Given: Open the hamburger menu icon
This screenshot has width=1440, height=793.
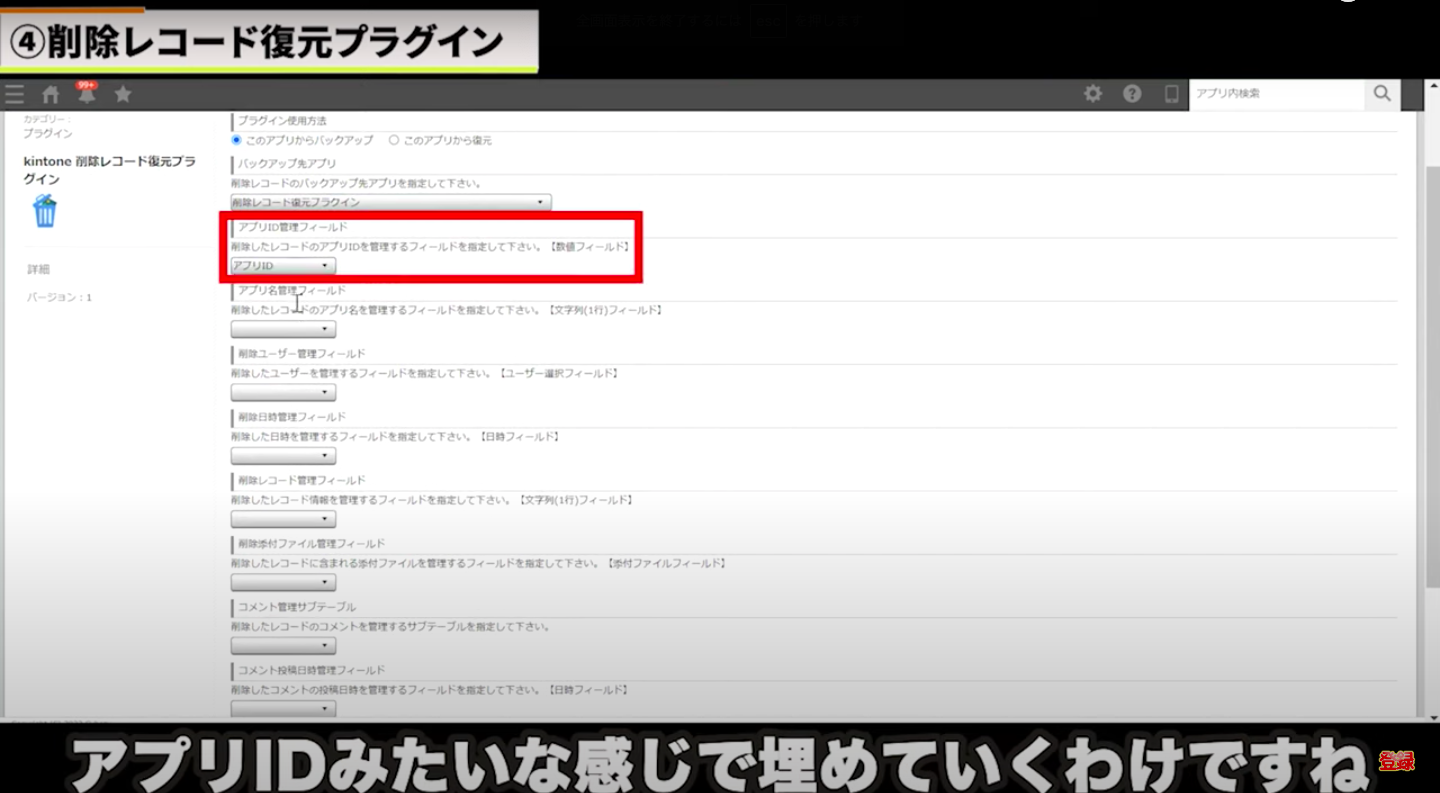Looking at the screenshot, I should (x=14, y=95).
